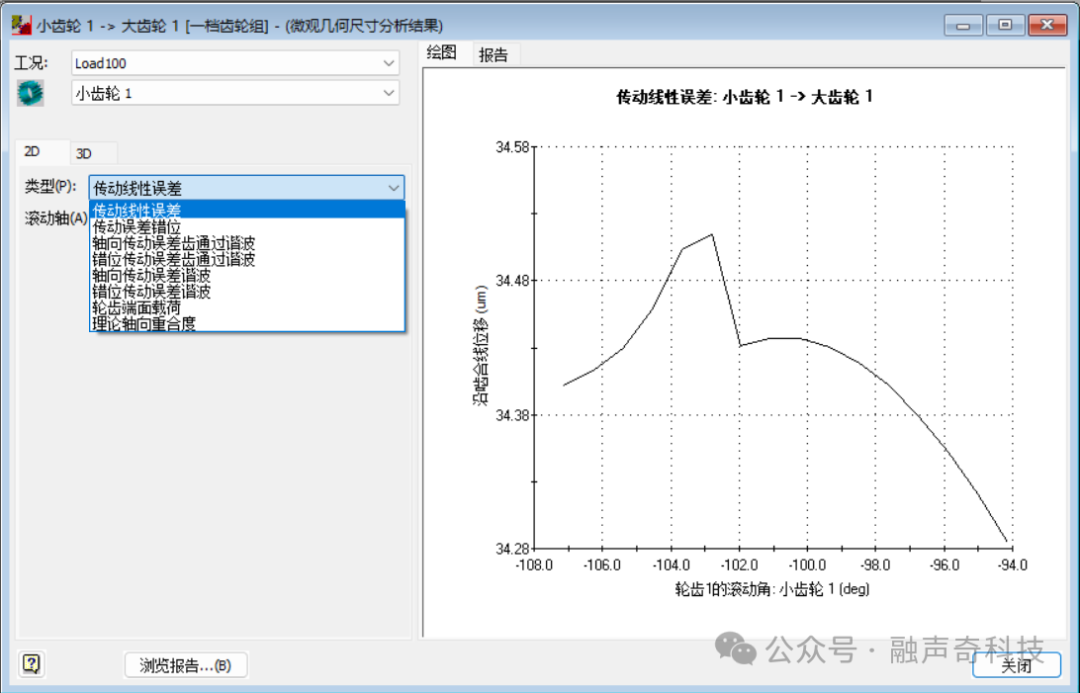The height and width of the screenshot is (693, 1080).
Task: Click the 浏览报告...(B) button
Action: pos(185,665)
